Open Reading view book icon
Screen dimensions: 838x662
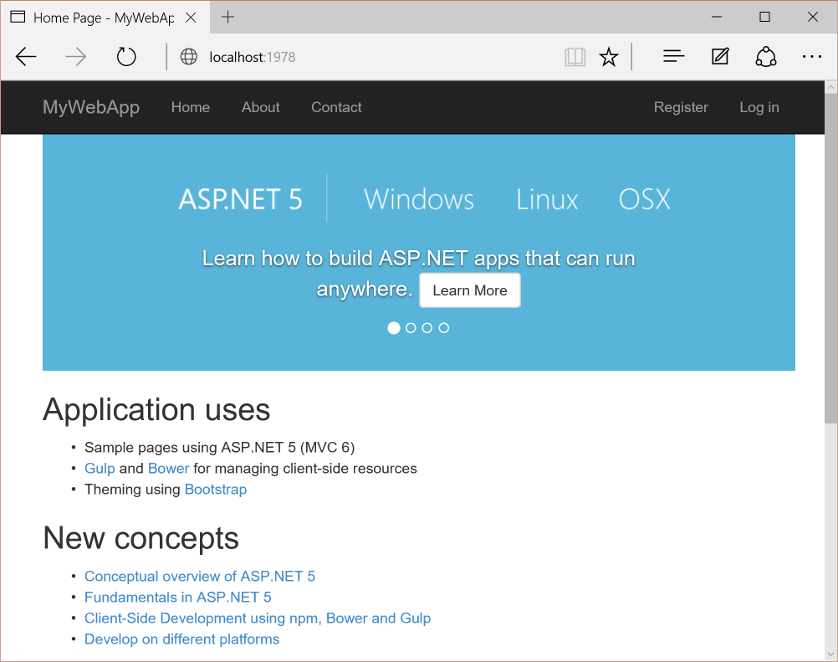click(575, 57)
